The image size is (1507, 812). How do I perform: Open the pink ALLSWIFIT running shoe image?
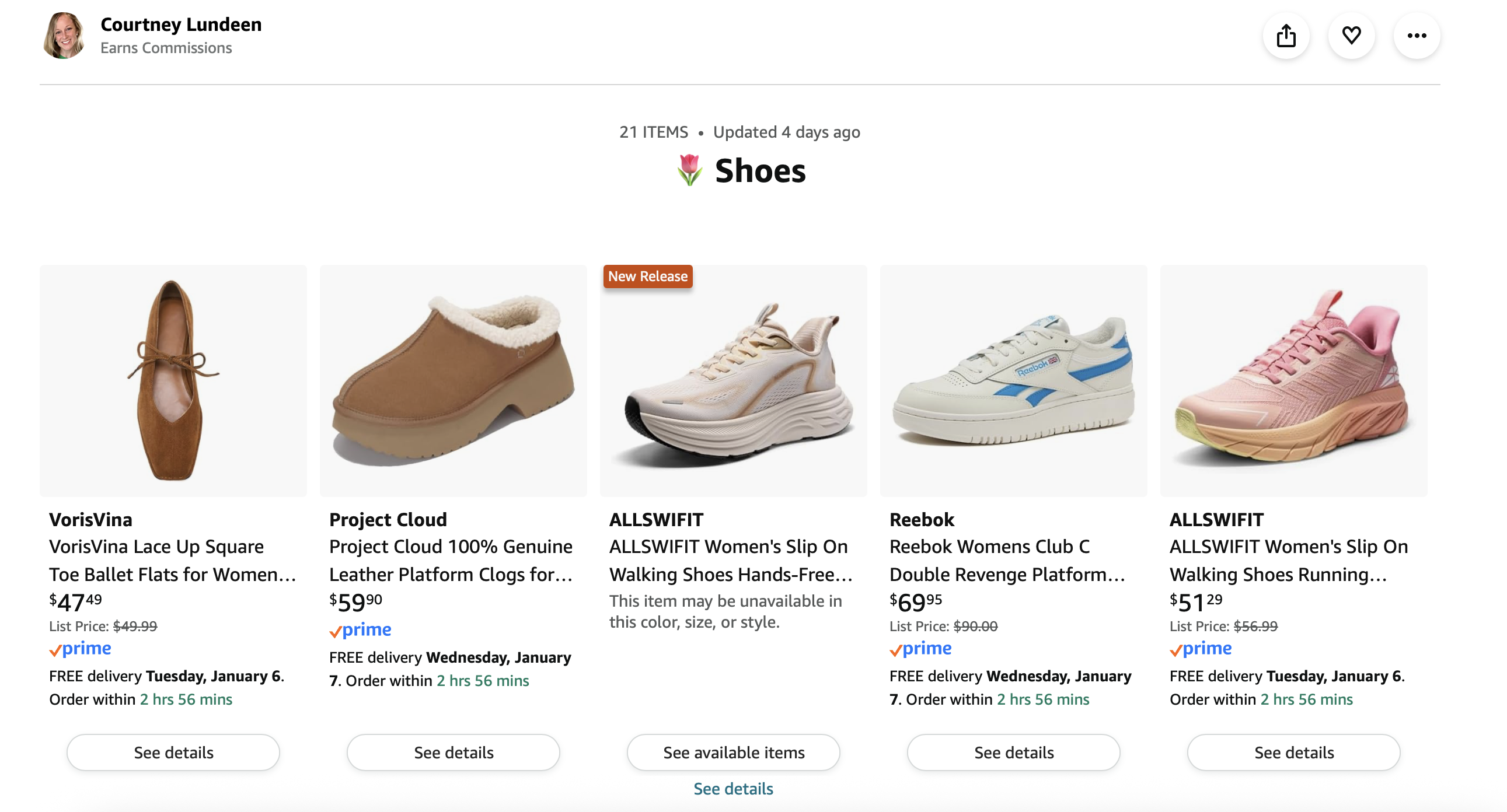(x=1293, y=380)
